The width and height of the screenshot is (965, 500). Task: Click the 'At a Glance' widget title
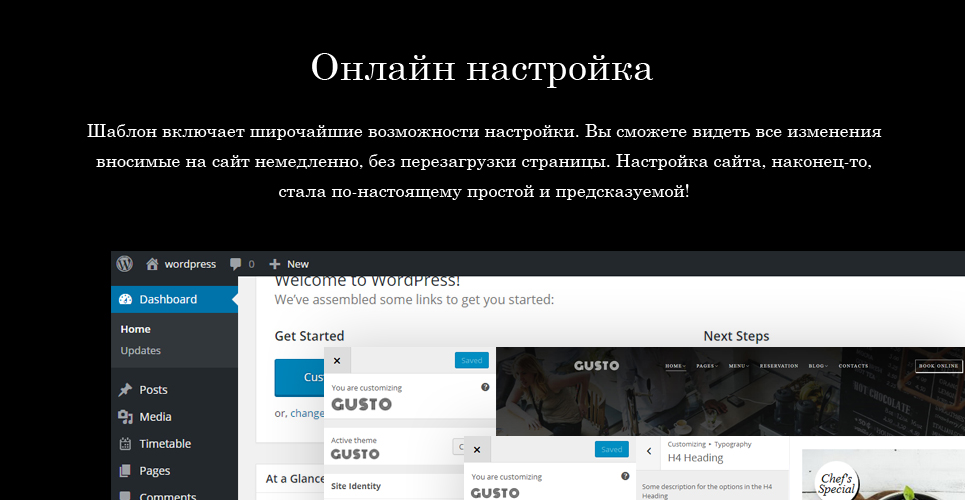(x=295, y=479)
